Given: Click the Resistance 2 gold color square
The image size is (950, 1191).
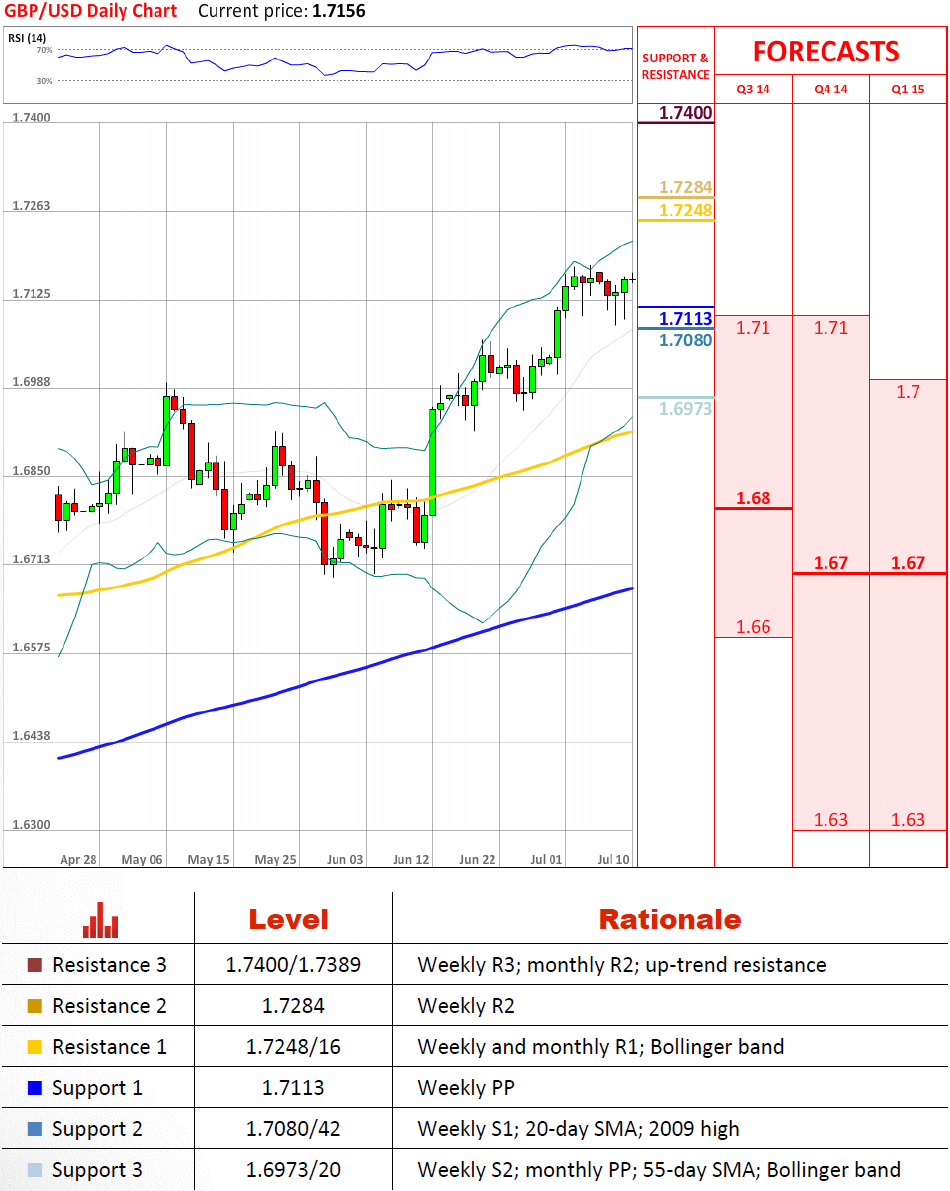Looking at the screenshot, I should pyautogui.click(x=35, y=1007).
